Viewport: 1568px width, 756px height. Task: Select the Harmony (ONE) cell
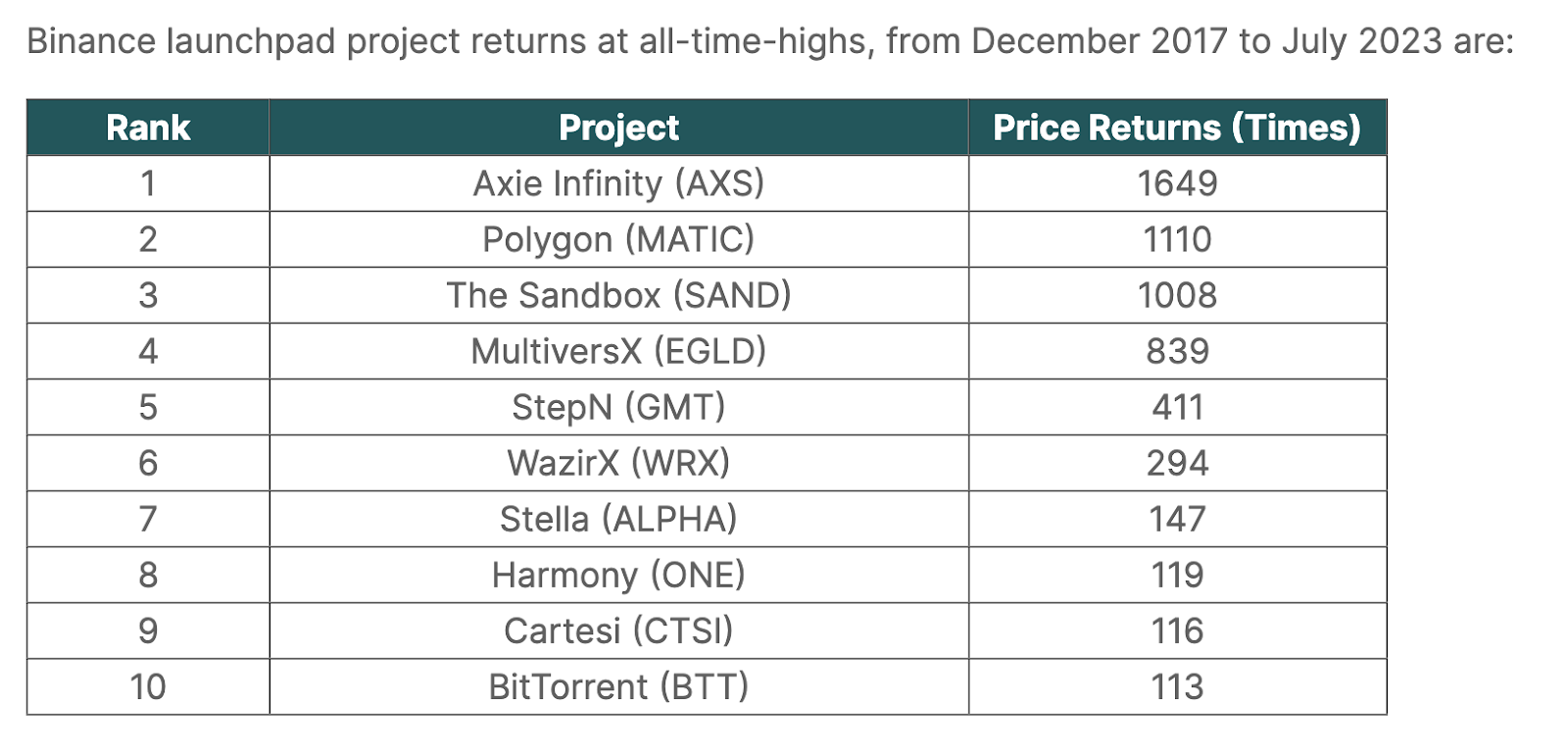(618, 575)
